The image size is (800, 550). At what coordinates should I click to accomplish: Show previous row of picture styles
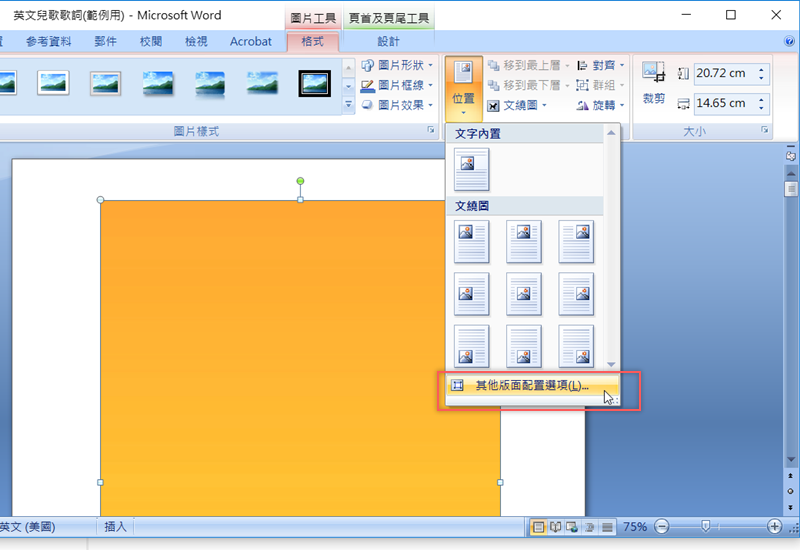click(x=348, y=67)
